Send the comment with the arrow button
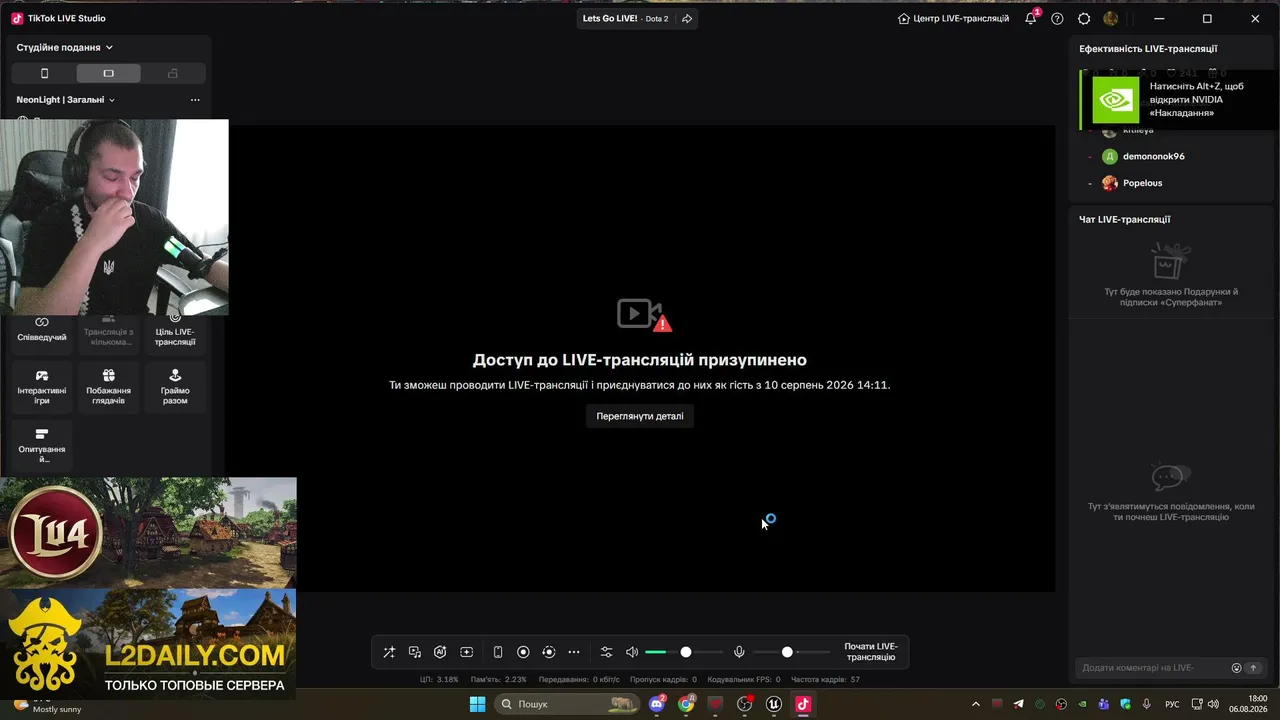The image size is (1280, 720). (x=1253, y=668)
